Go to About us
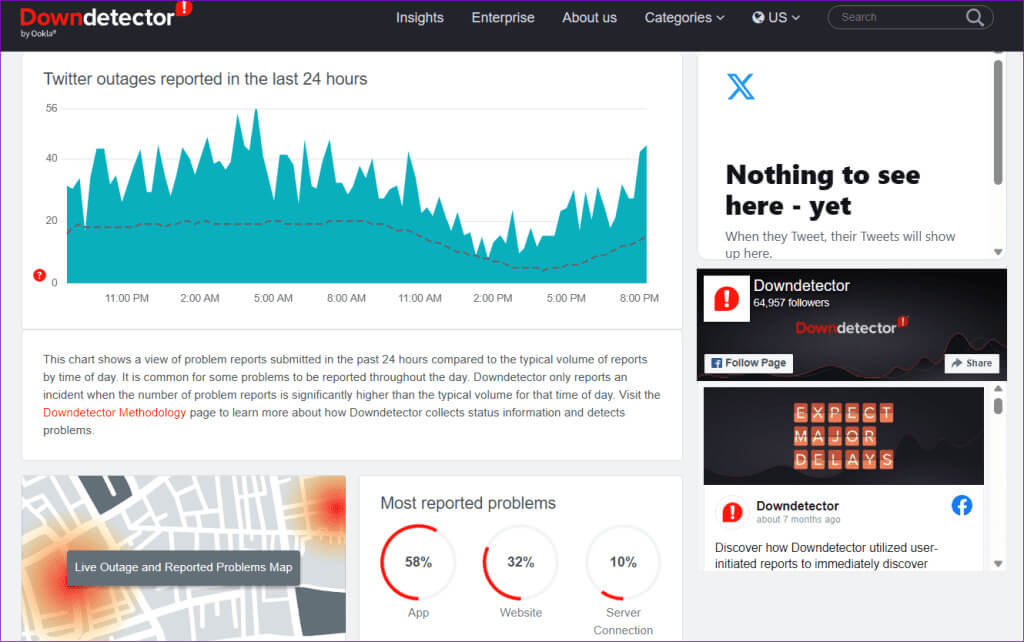Screen dimensions: 1024x642 click(589, 18)
